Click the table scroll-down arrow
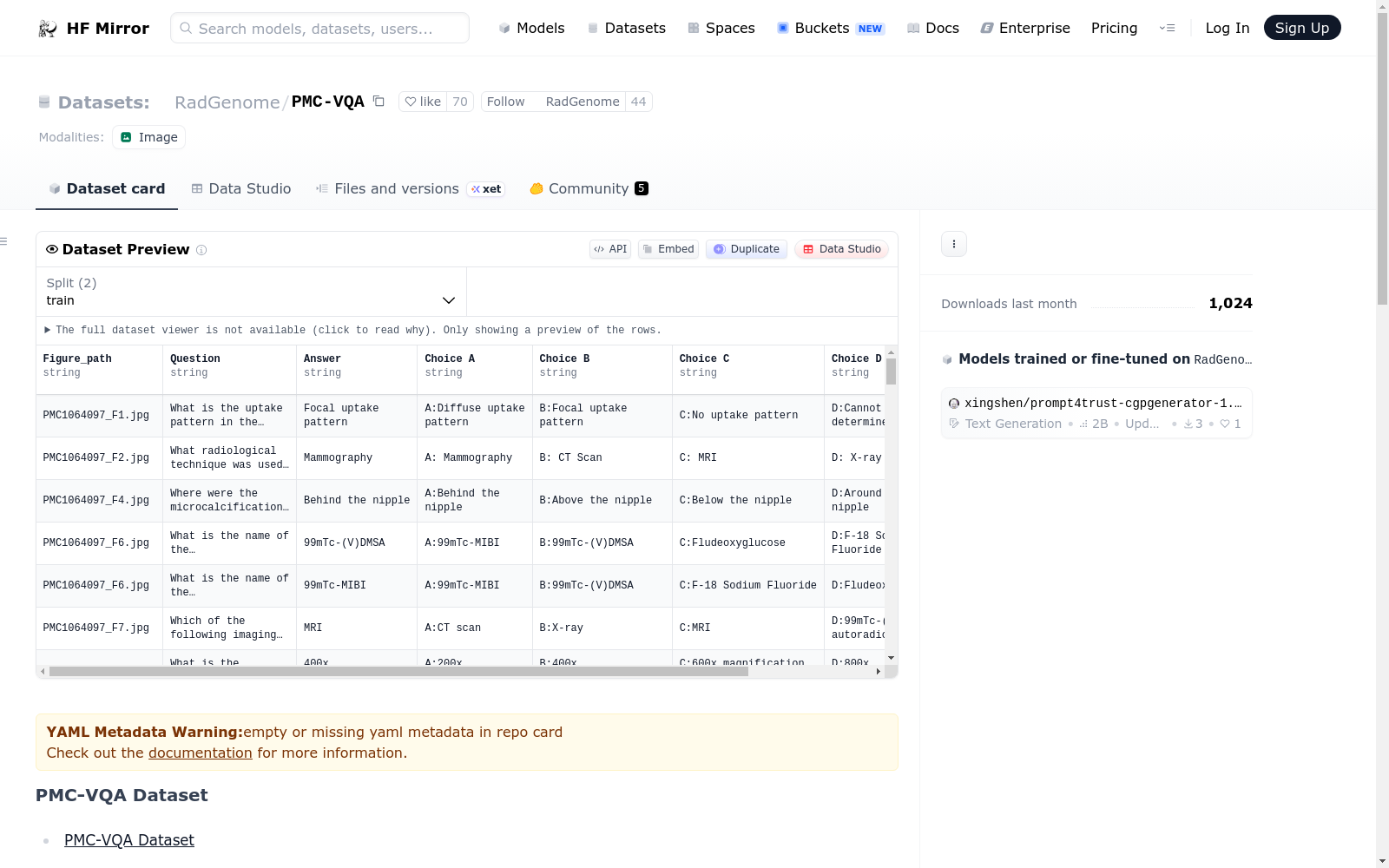The width and height of the screenshot is (1389, 868). pyautogui.click(x=891, y=659)
